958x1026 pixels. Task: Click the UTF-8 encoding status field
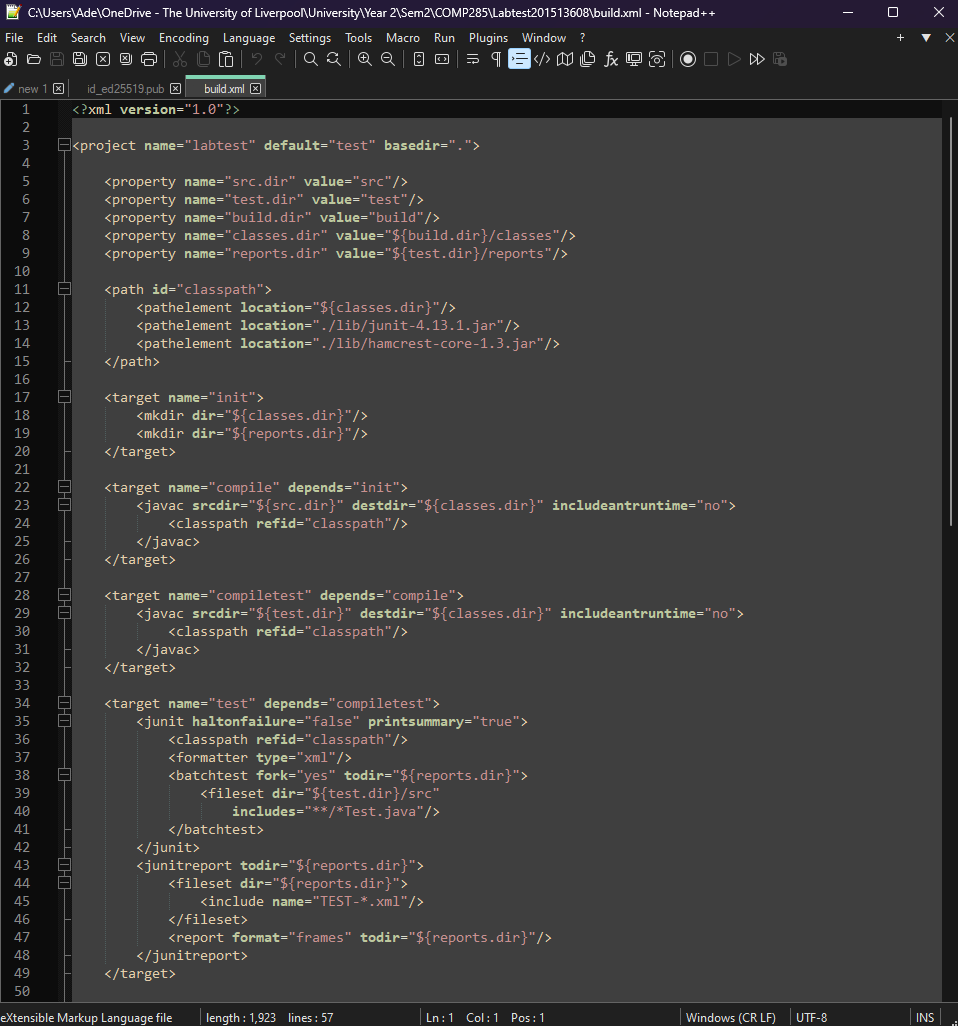(811, 1018)
